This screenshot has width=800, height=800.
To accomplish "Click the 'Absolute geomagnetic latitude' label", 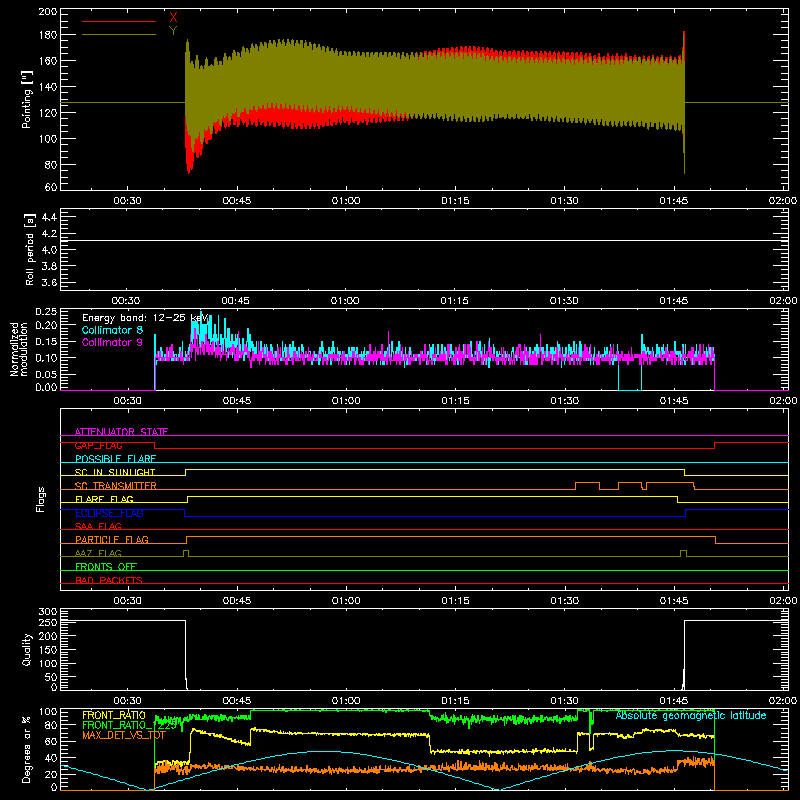I will point(691,715).
